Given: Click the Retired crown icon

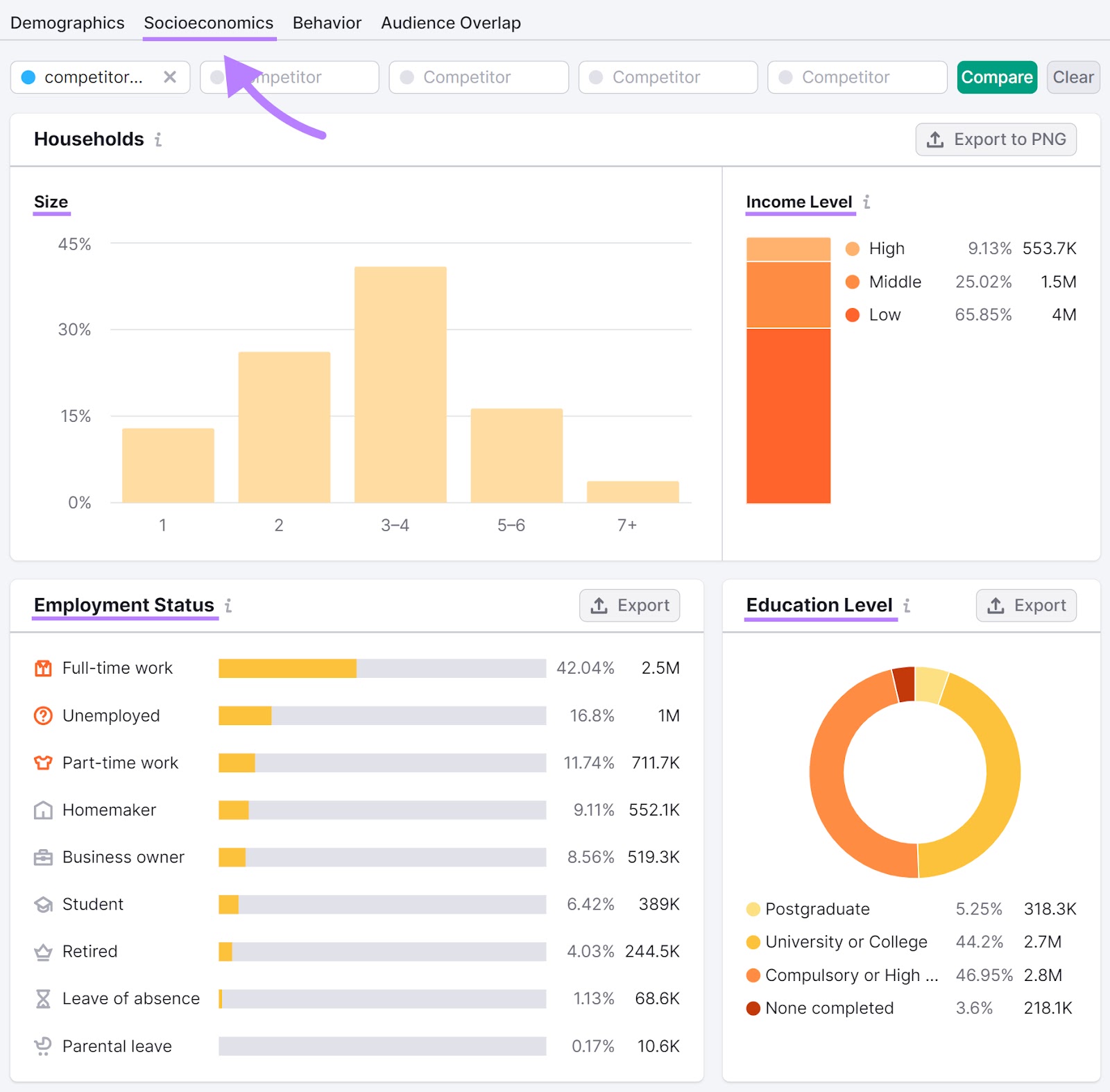Looking at the screenshot, I should [43, 951].
